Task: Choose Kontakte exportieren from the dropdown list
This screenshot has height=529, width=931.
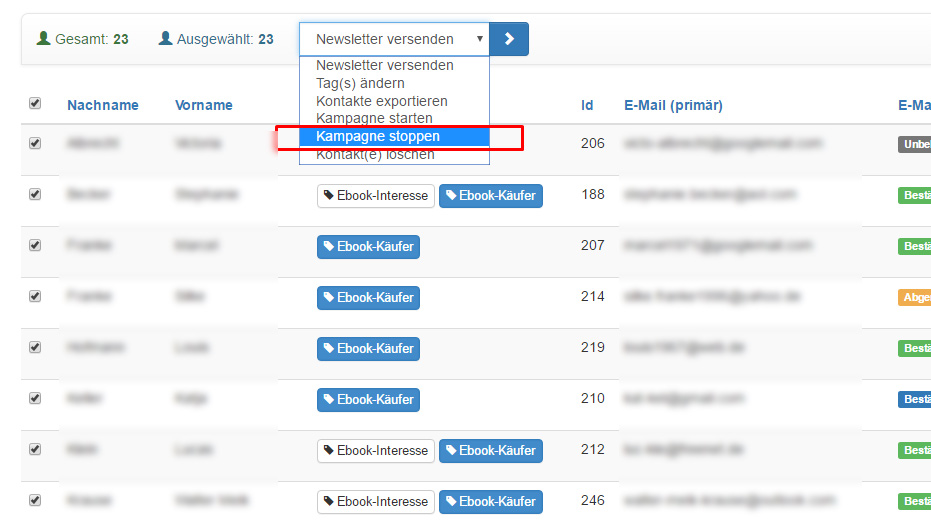Action: coord(381,101)
